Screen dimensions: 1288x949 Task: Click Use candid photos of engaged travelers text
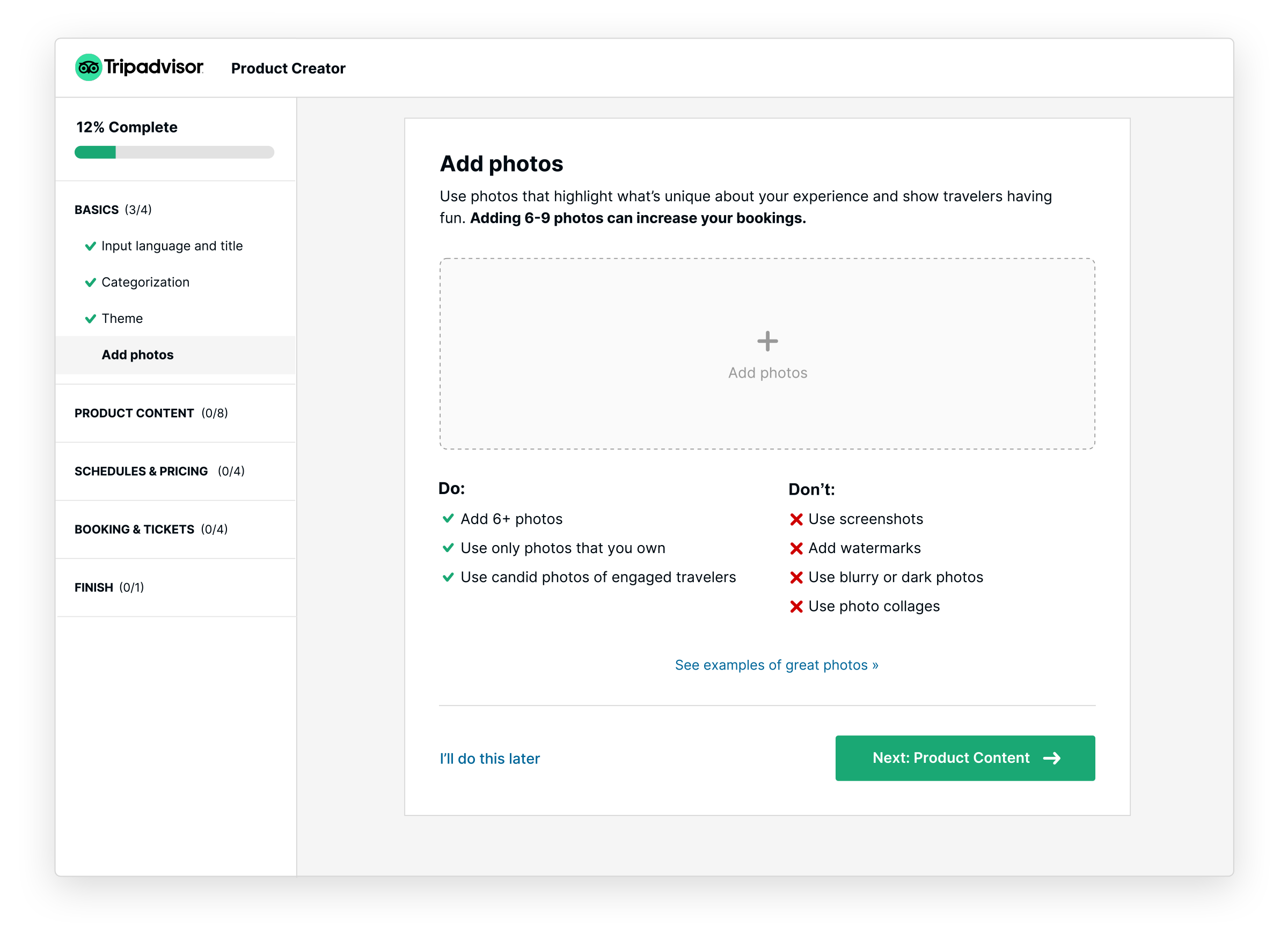click(x=598, y=577)
